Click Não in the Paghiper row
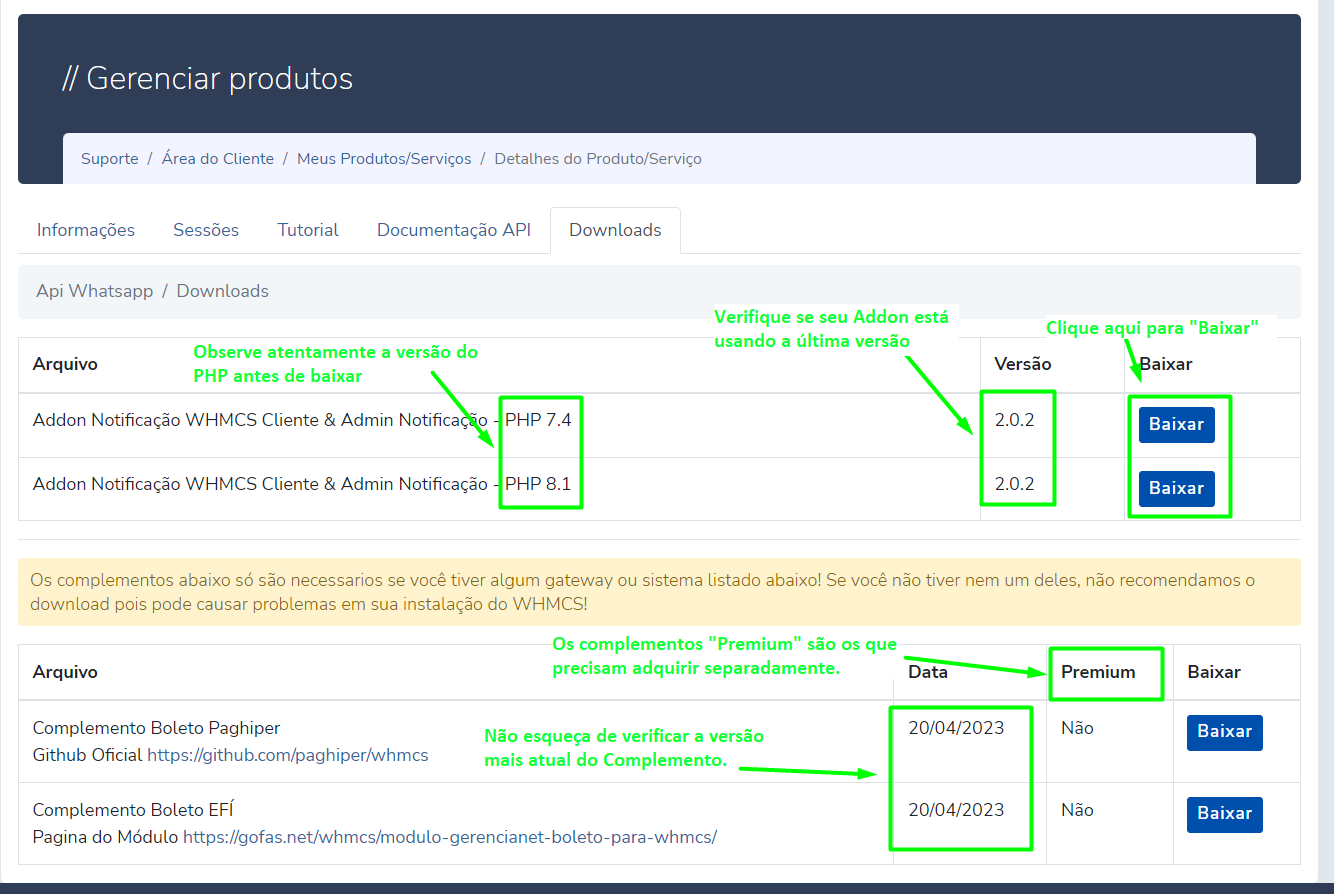The image size is (1334, 894). click(1077, 728)
